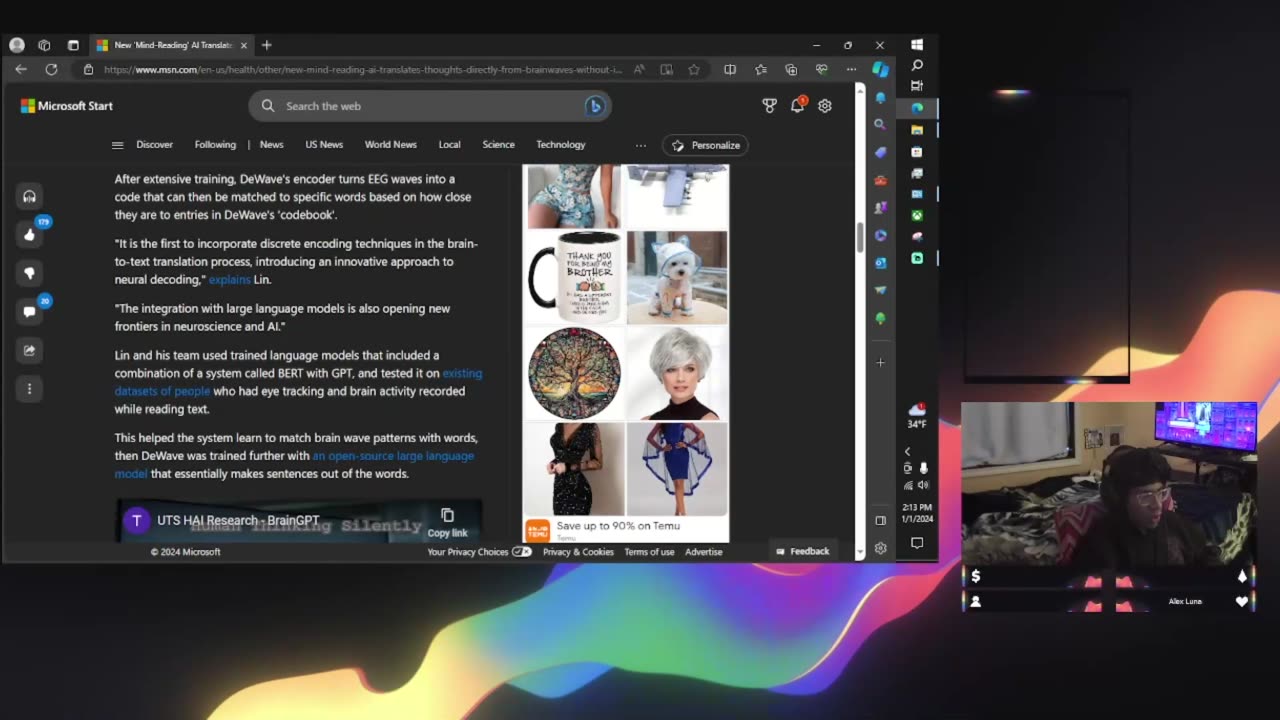Screen dimensions: 1280x720
Task: Enter Immersive Reader mode
Action: click(x=666, y=70)
